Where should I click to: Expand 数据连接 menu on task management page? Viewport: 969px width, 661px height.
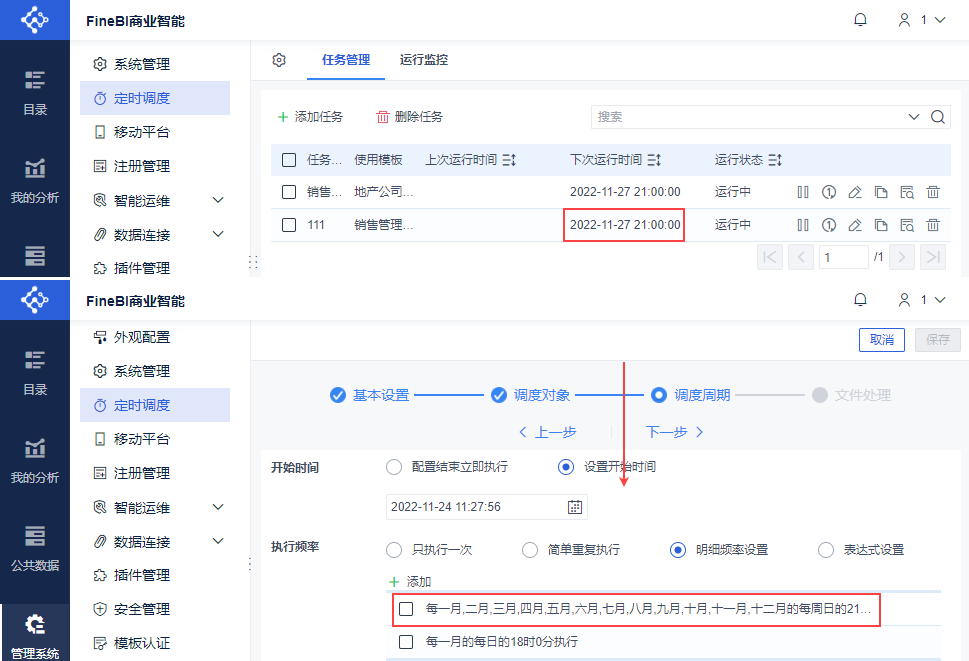click(218, 234)
